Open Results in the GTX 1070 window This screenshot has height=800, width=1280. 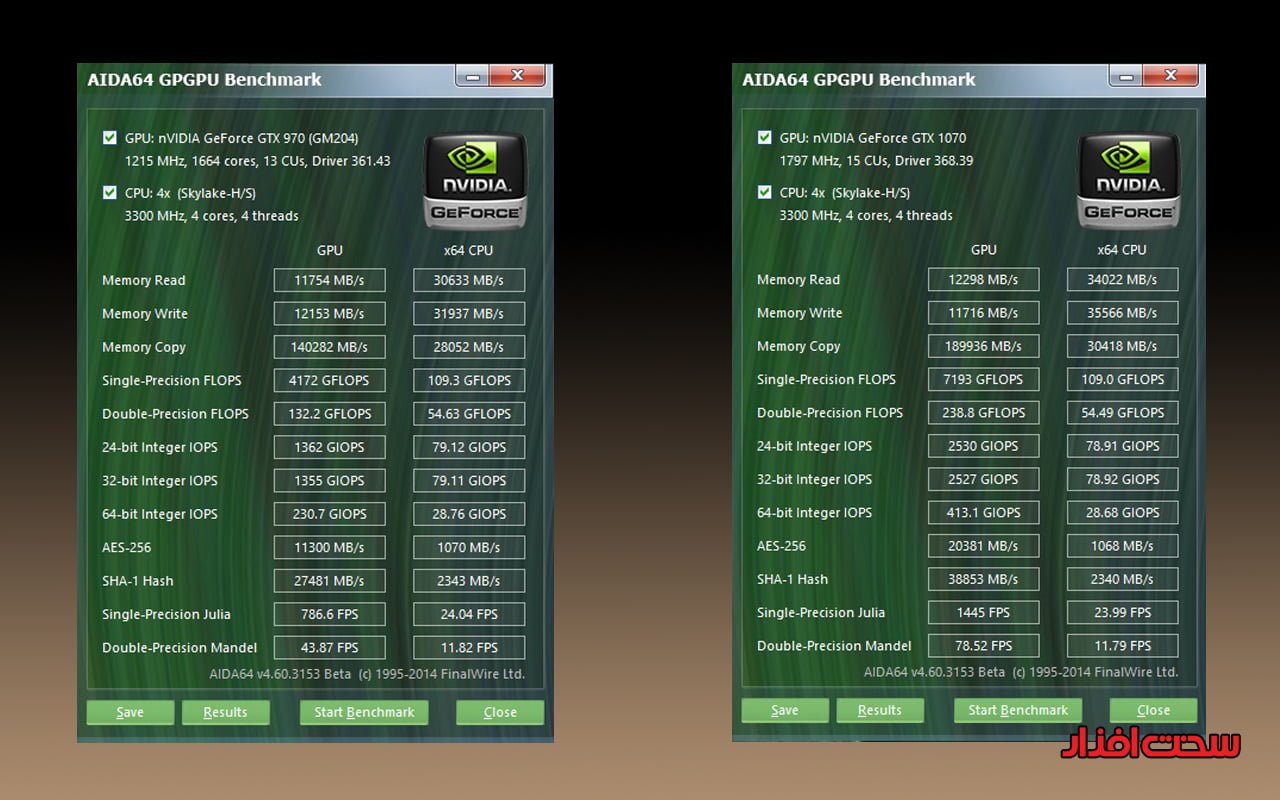pyautogui.click(x=880, y=710)
